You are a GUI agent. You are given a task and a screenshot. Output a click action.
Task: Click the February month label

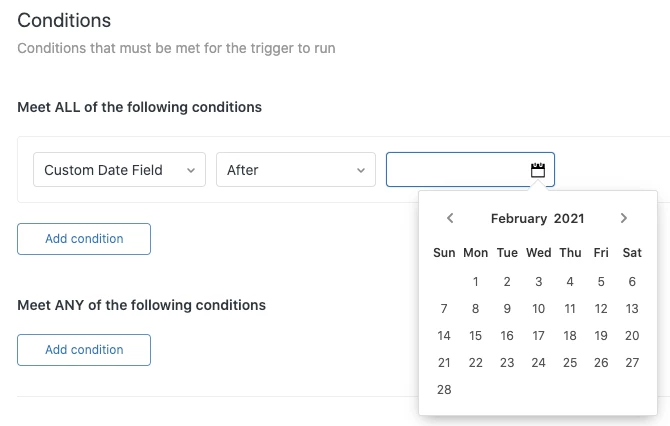(518, 218)
